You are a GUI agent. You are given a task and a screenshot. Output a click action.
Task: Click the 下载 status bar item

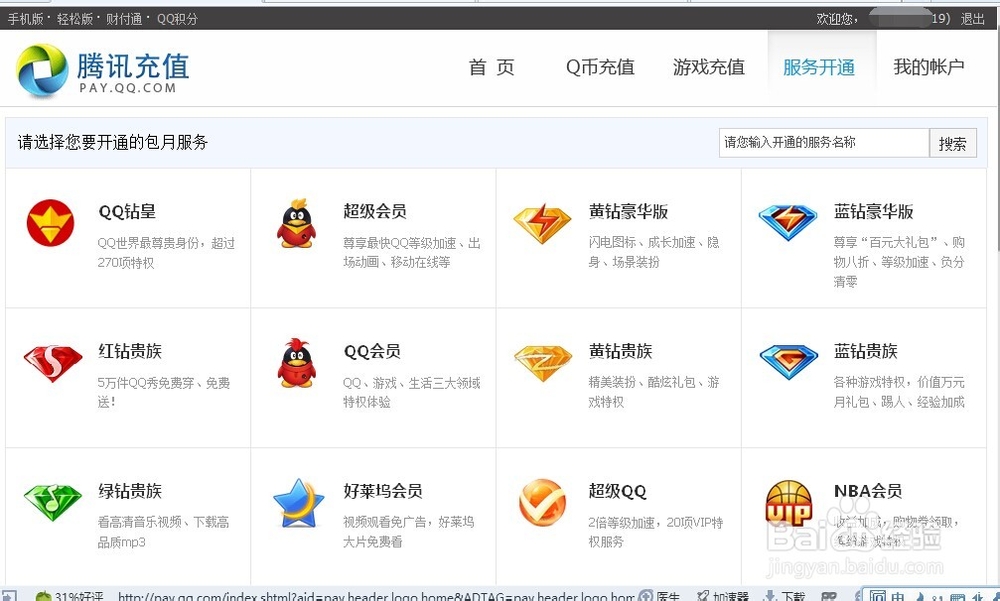(x=786, y=596)
